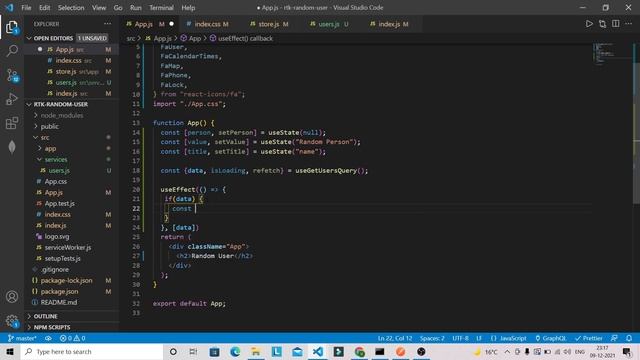The image size is (640, 360).
Task: Click the feedback icon in status bar
Action: 614,338
